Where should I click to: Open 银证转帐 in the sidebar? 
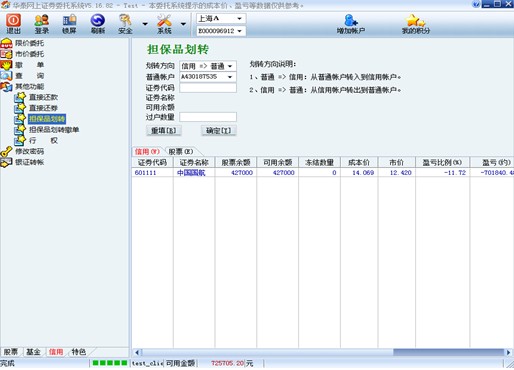tap(30, 162)
